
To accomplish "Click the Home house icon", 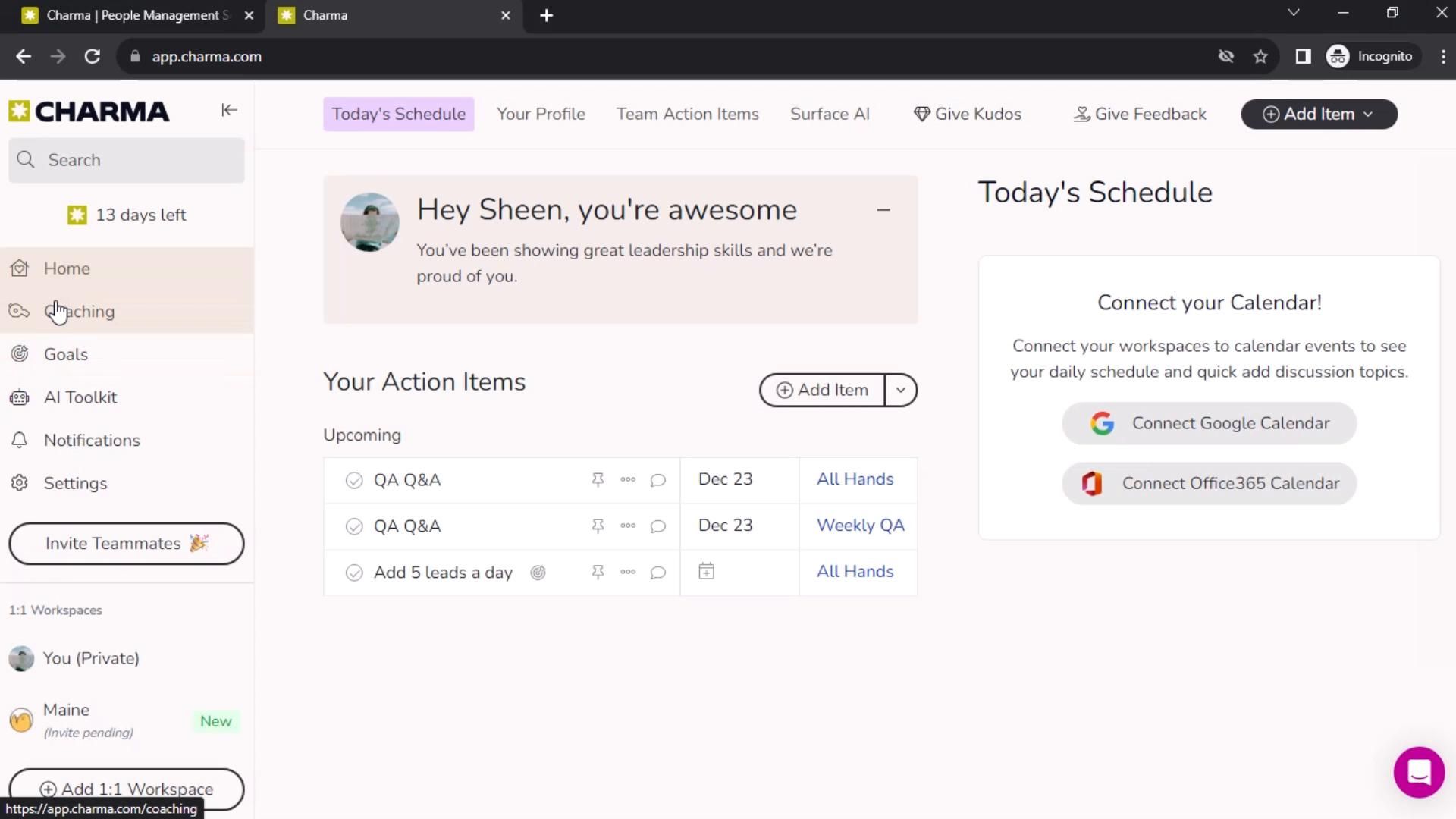I will [x=20, y=268].
